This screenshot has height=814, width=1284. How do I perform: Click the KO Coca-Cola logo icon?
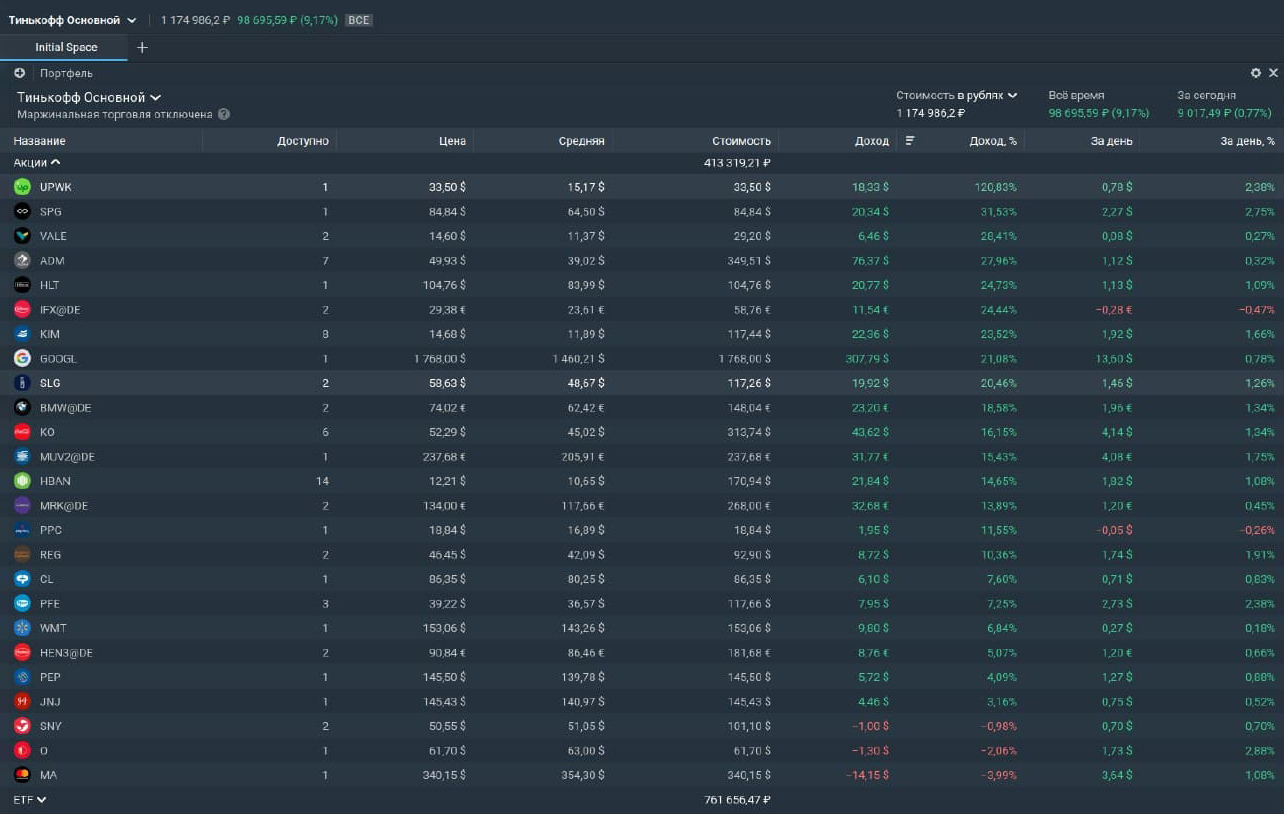click(x=22, y=432)
